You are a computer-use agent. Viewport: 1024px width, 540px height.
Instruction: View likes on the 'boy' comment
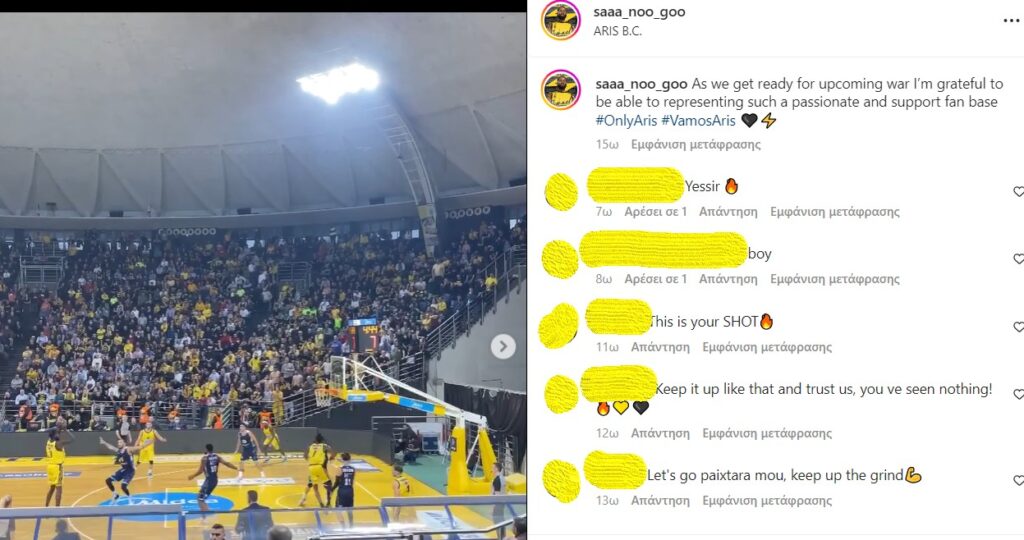point(656,279)
